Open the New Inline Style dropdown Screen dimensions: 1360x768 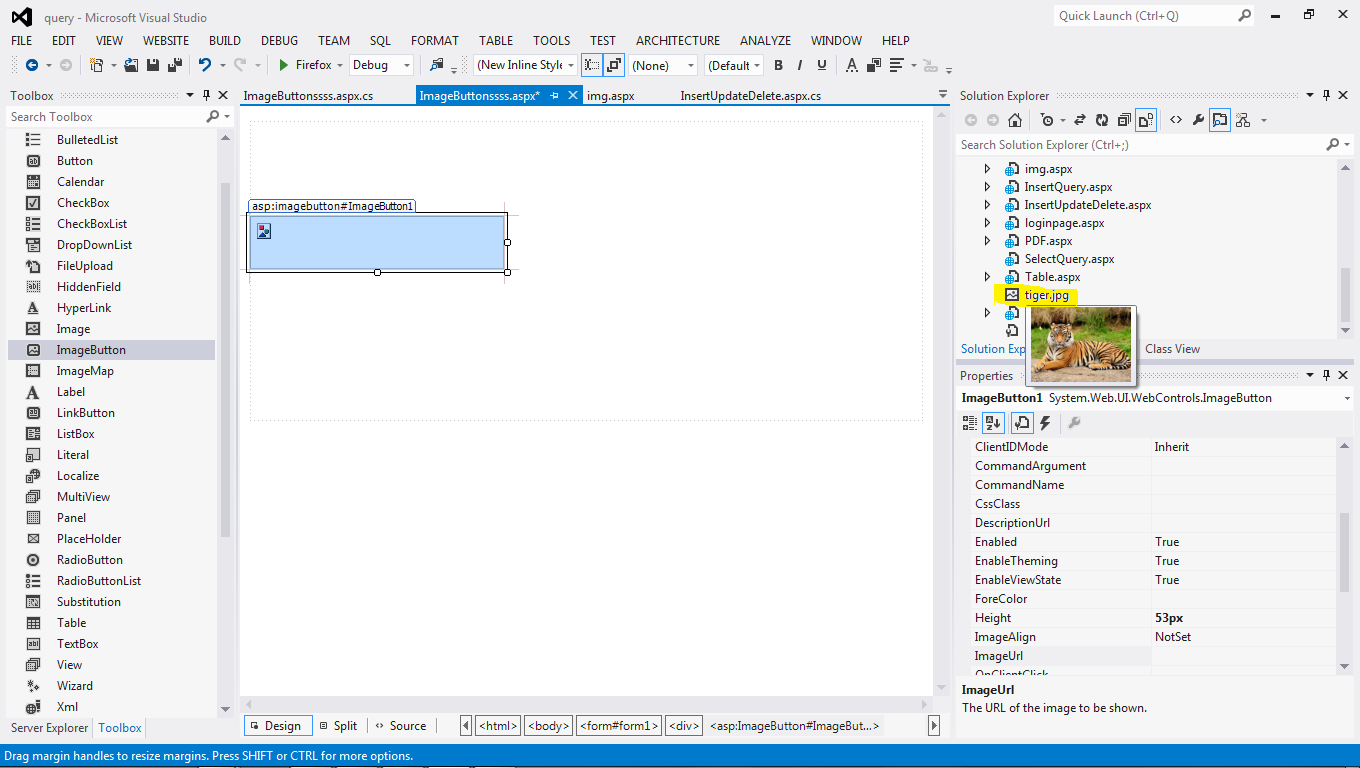[x=525, y=65]
